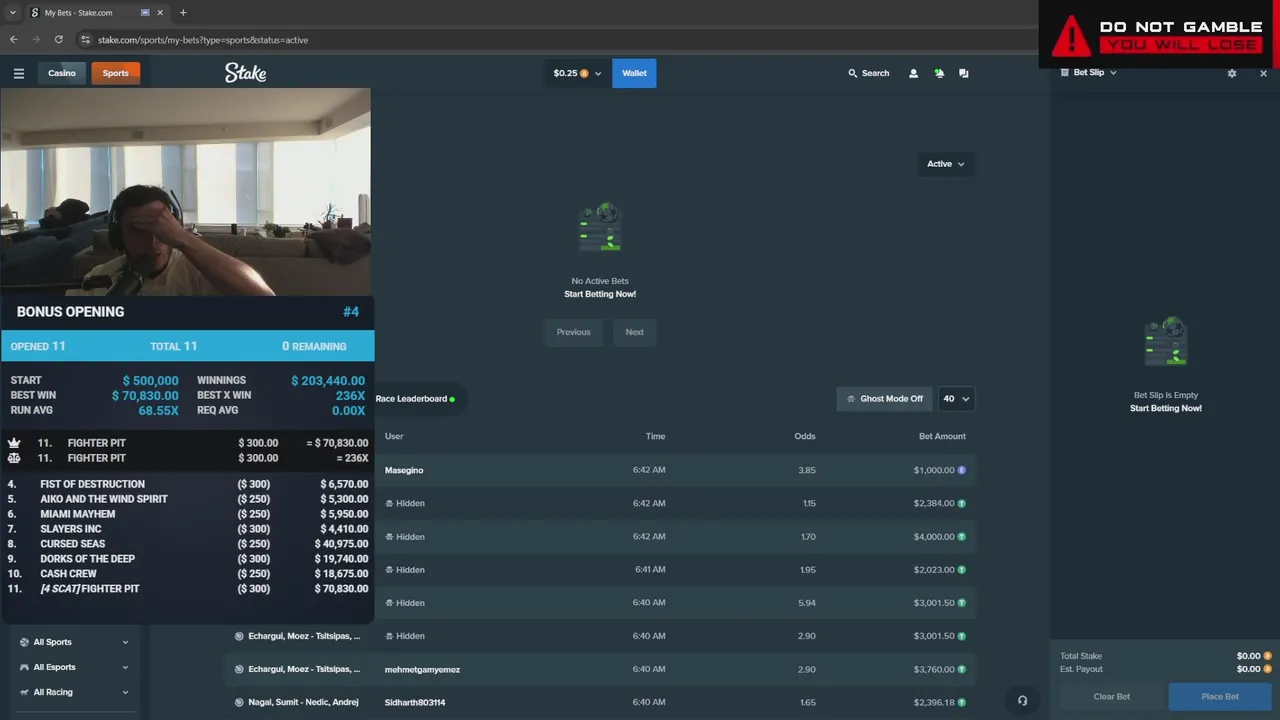Screen dimensions: 1280x720
Task: Click the Bet Slip receipt icon
Action: [x=1065, y=73]
